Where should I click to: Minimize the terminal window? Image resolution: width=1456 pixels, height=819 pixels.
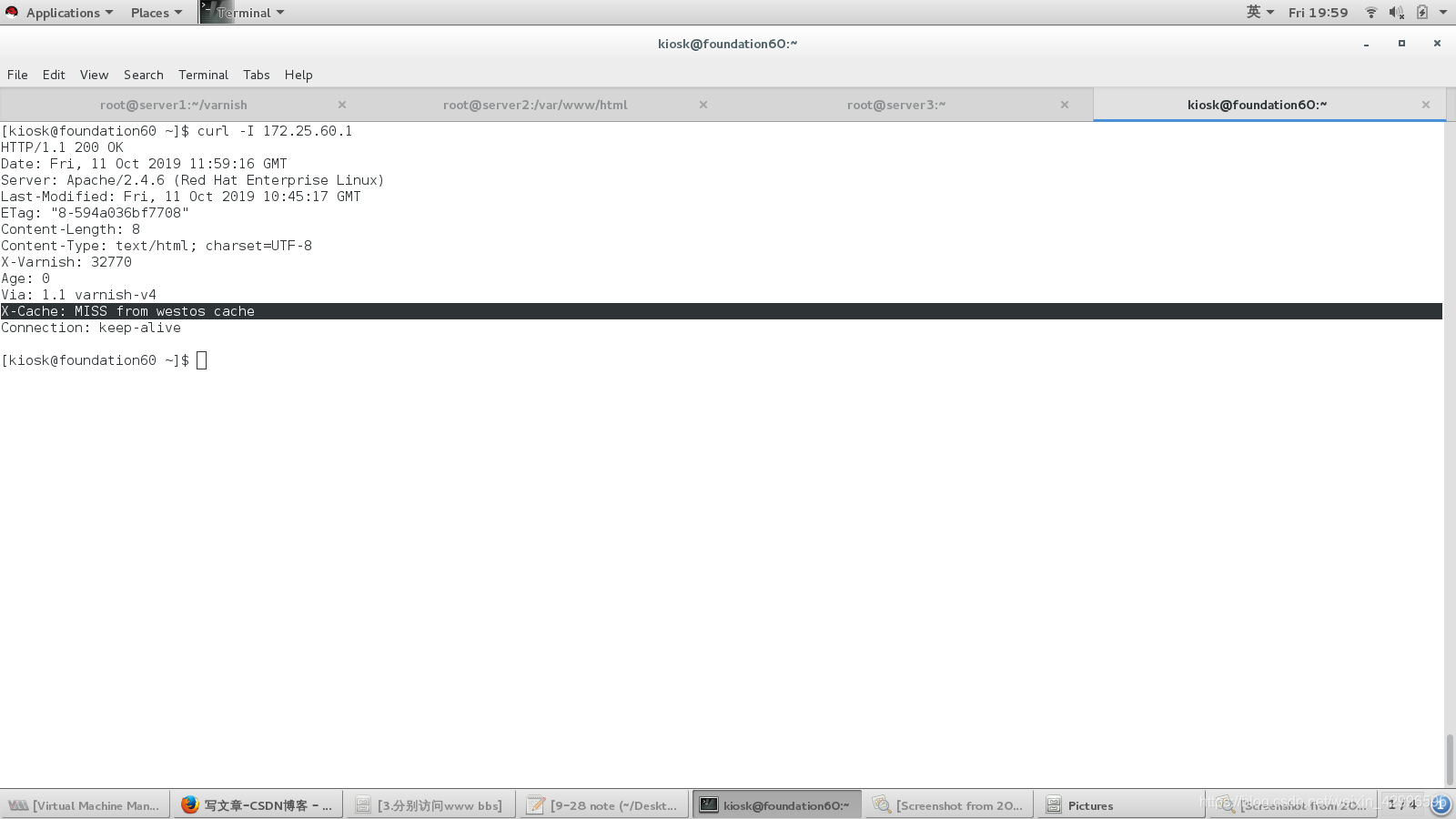click(1366, 44)
